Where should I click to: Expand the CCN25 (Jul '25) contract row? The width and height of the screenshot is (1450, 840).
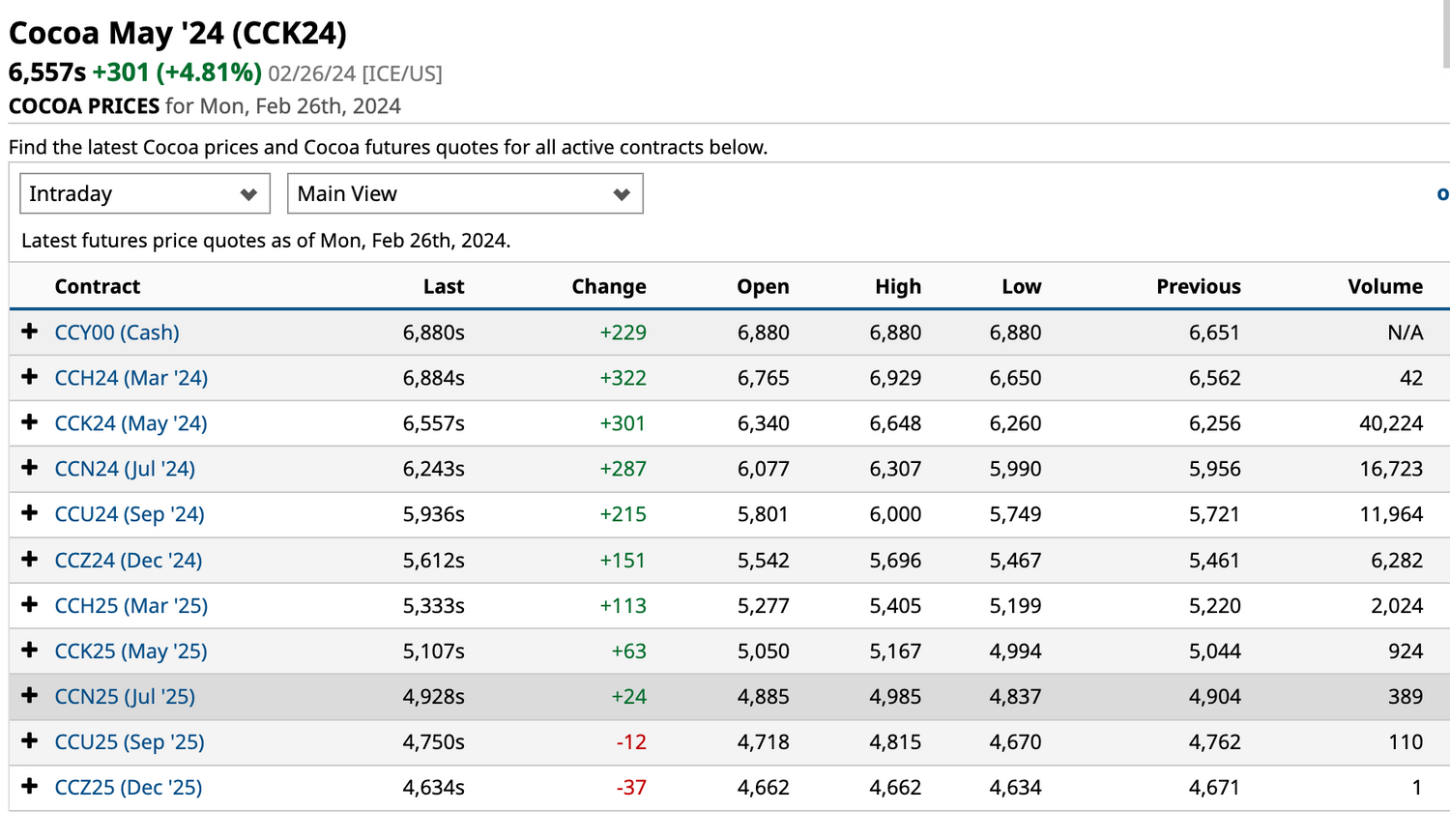29,696
